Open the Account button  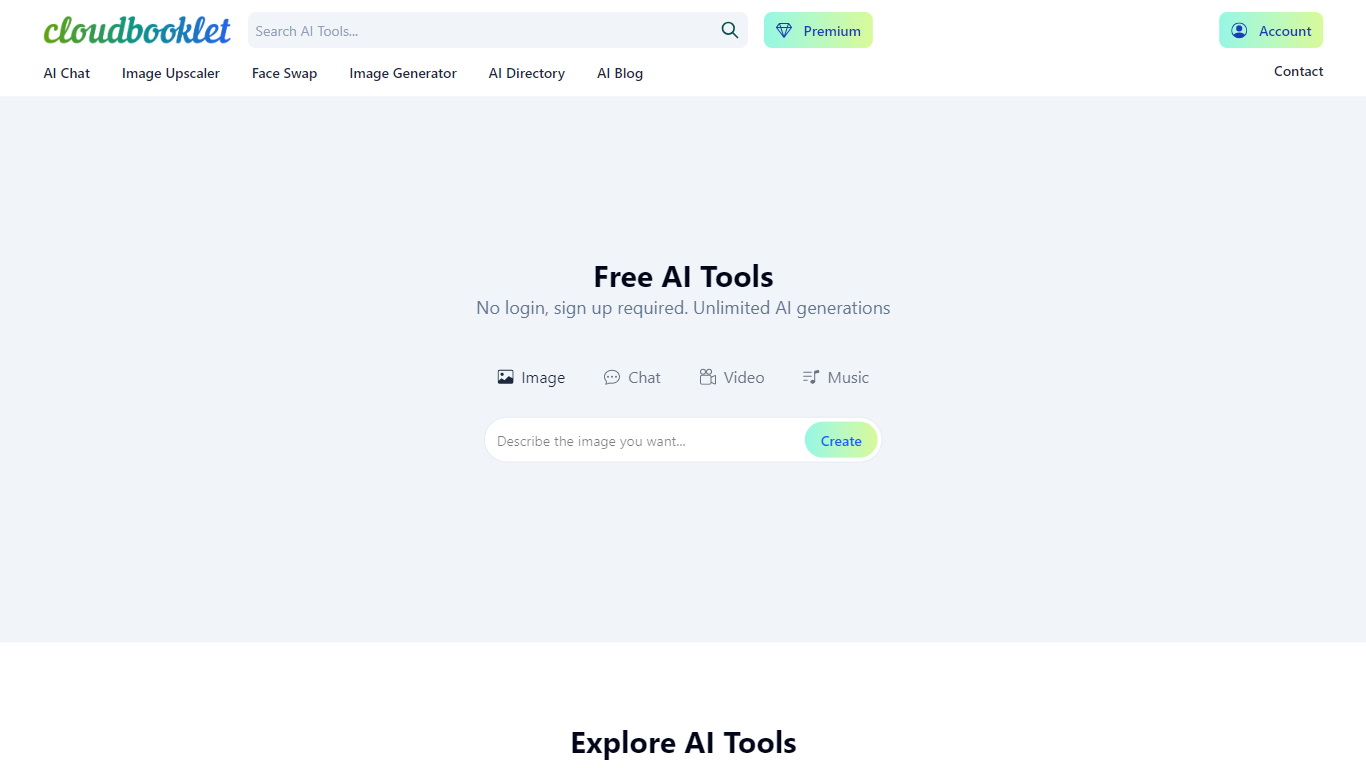coord(1271,30)
